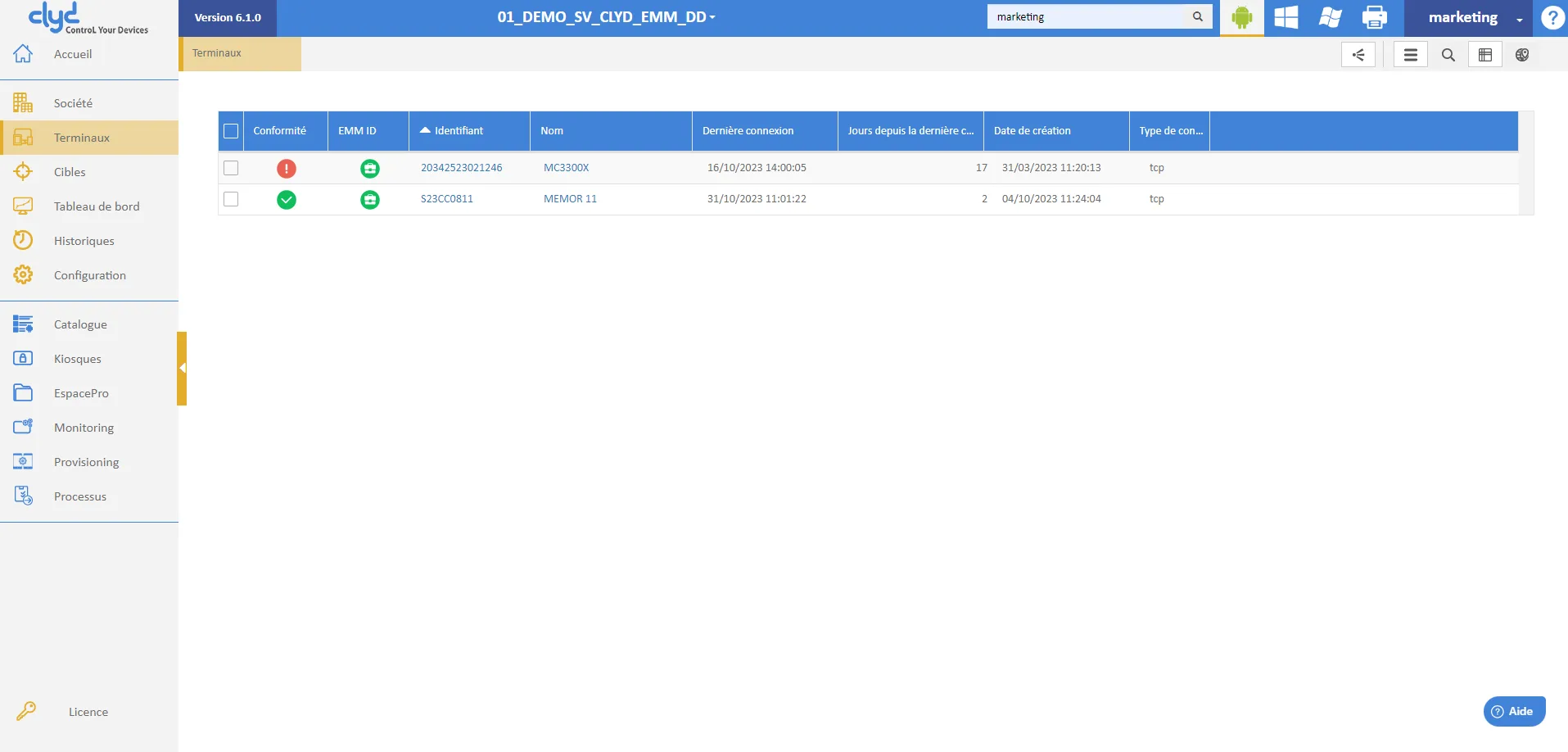Click the Kiosques lock icon
The width and height of the screenshot is (1568, 752).
23,359
